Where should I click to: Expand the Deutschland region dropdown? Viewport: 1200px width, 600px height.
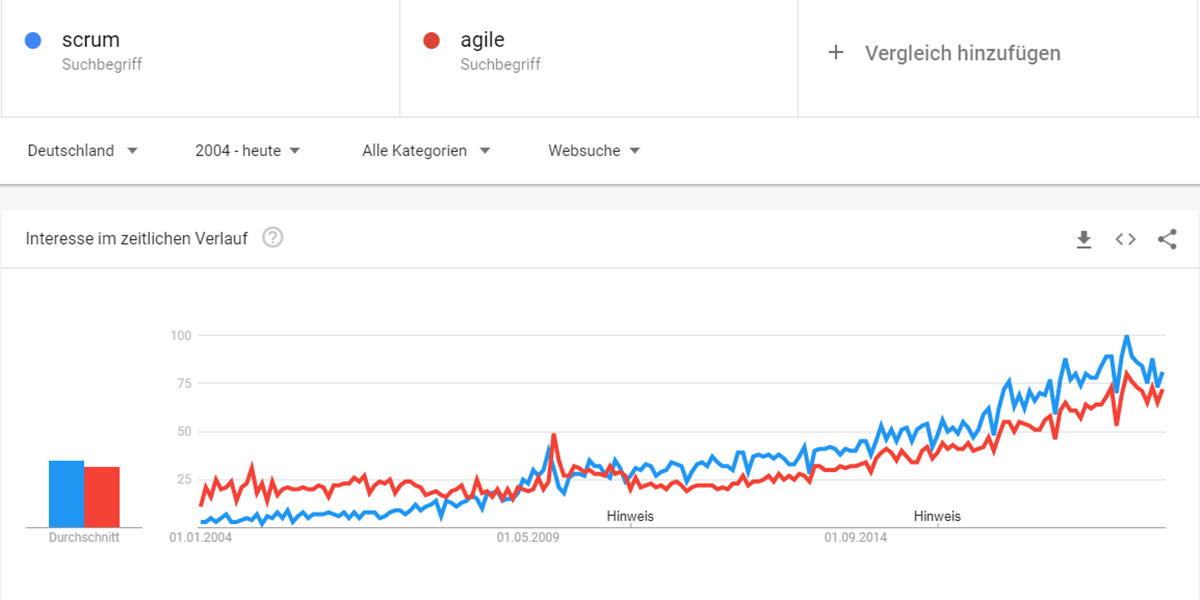(83, 151)
